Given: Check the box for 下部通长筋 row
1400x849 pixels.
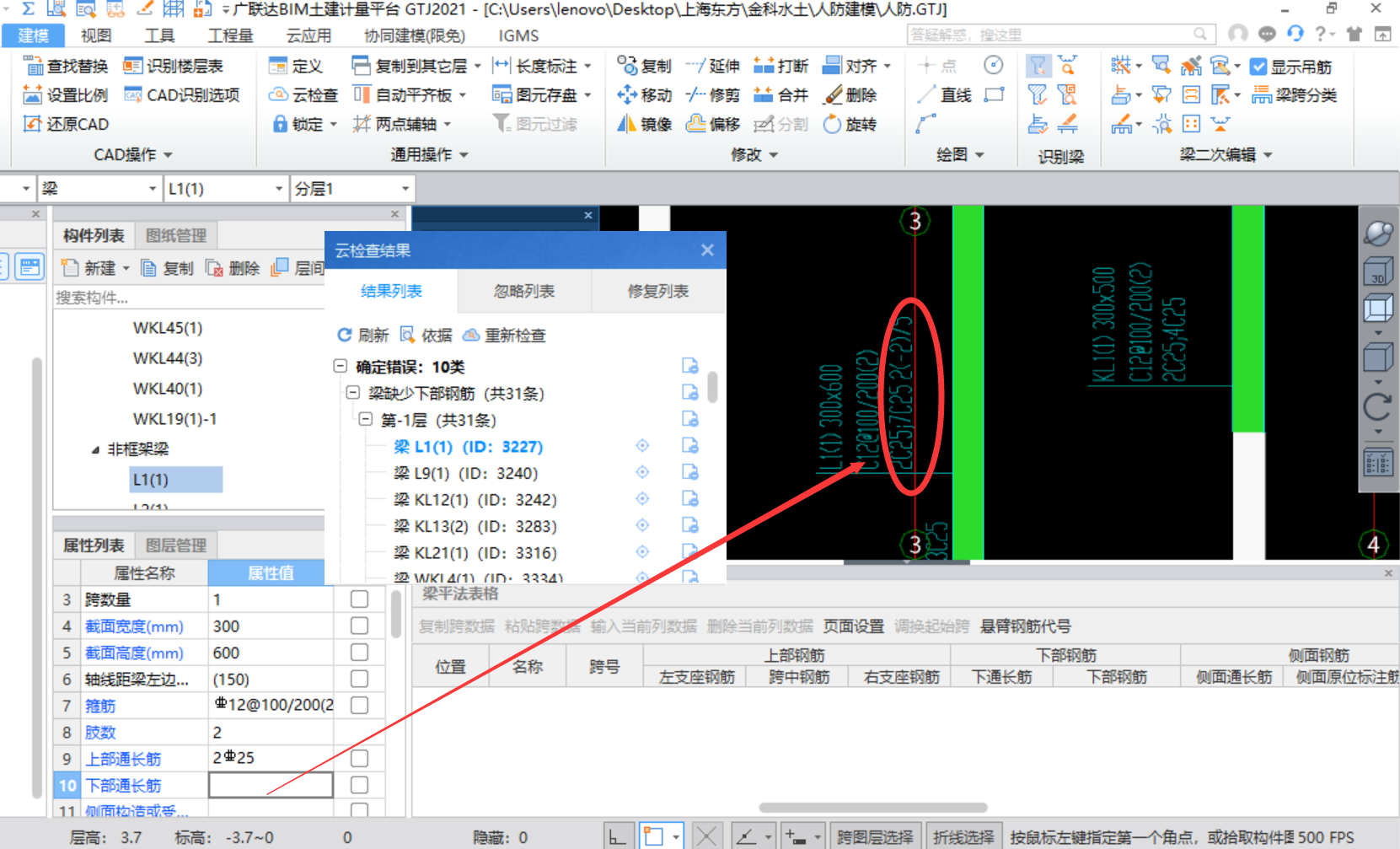Looking at the screenshot, I should (359, 785).
